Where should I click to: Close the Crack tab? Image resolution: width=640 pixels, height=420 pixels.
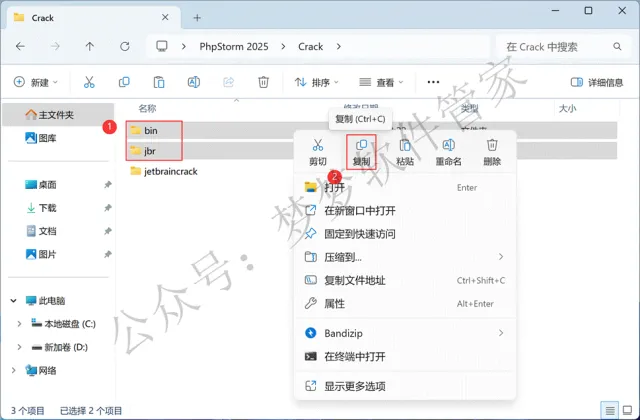[165, 17]
